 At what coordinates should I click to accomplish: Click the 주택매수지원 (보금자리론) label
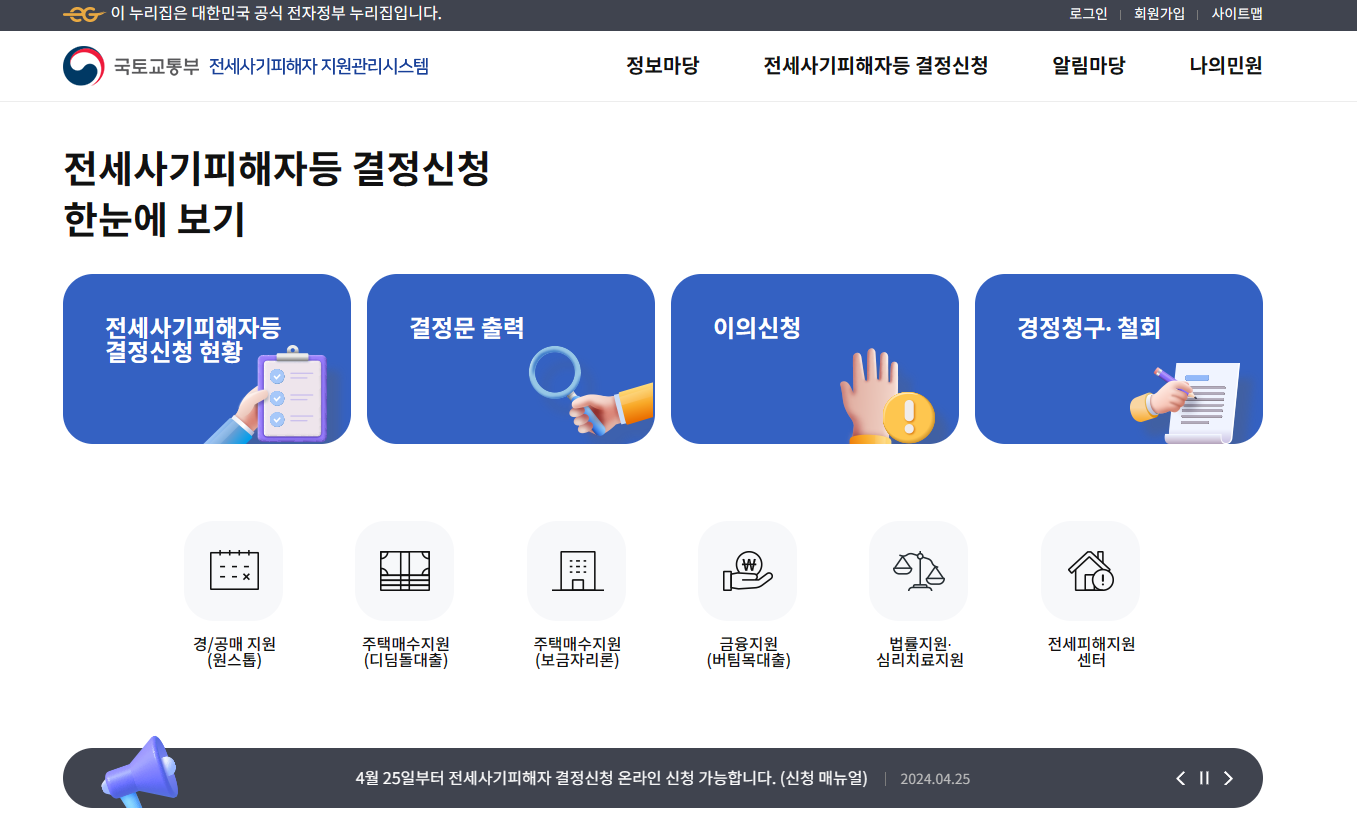tap(577, 652)
